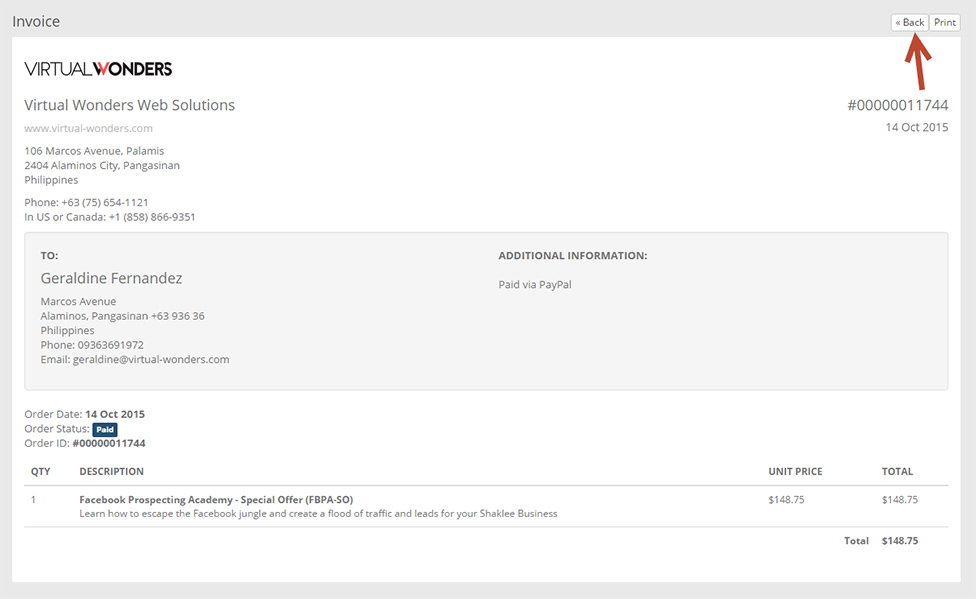Image resolution: width=976 pixels, height=599 pixels.
Task: Select invoice number #00000011744 at top right
Action: (x=898, y=105)
